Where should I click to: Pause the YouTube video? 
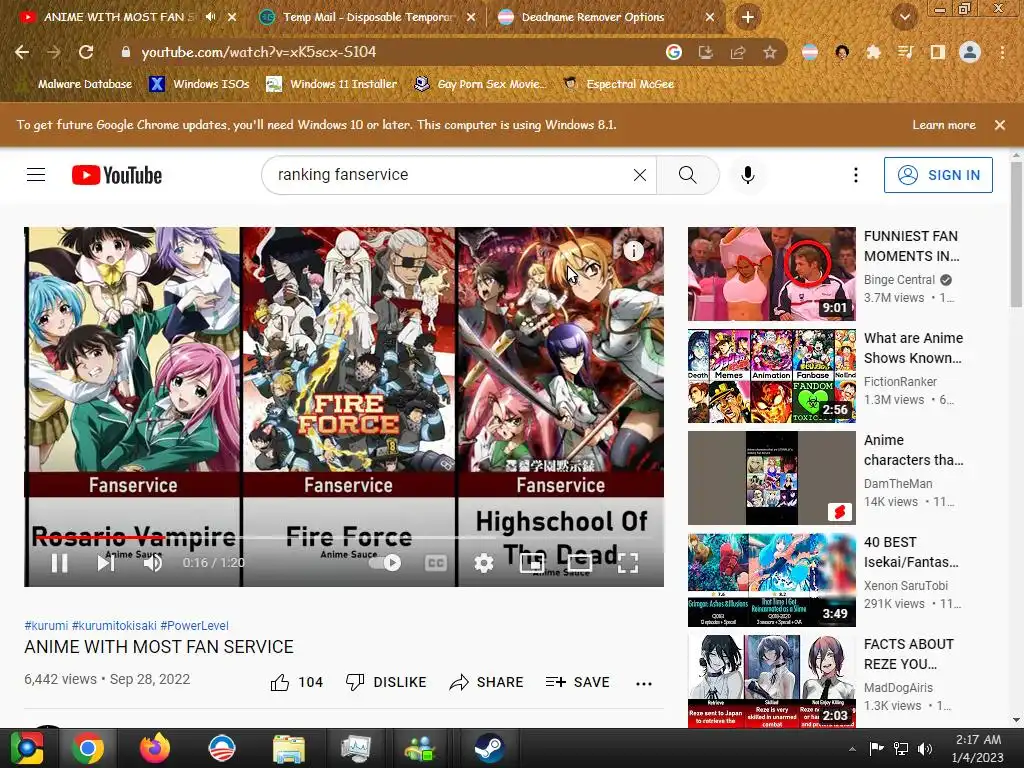[59, 562]
